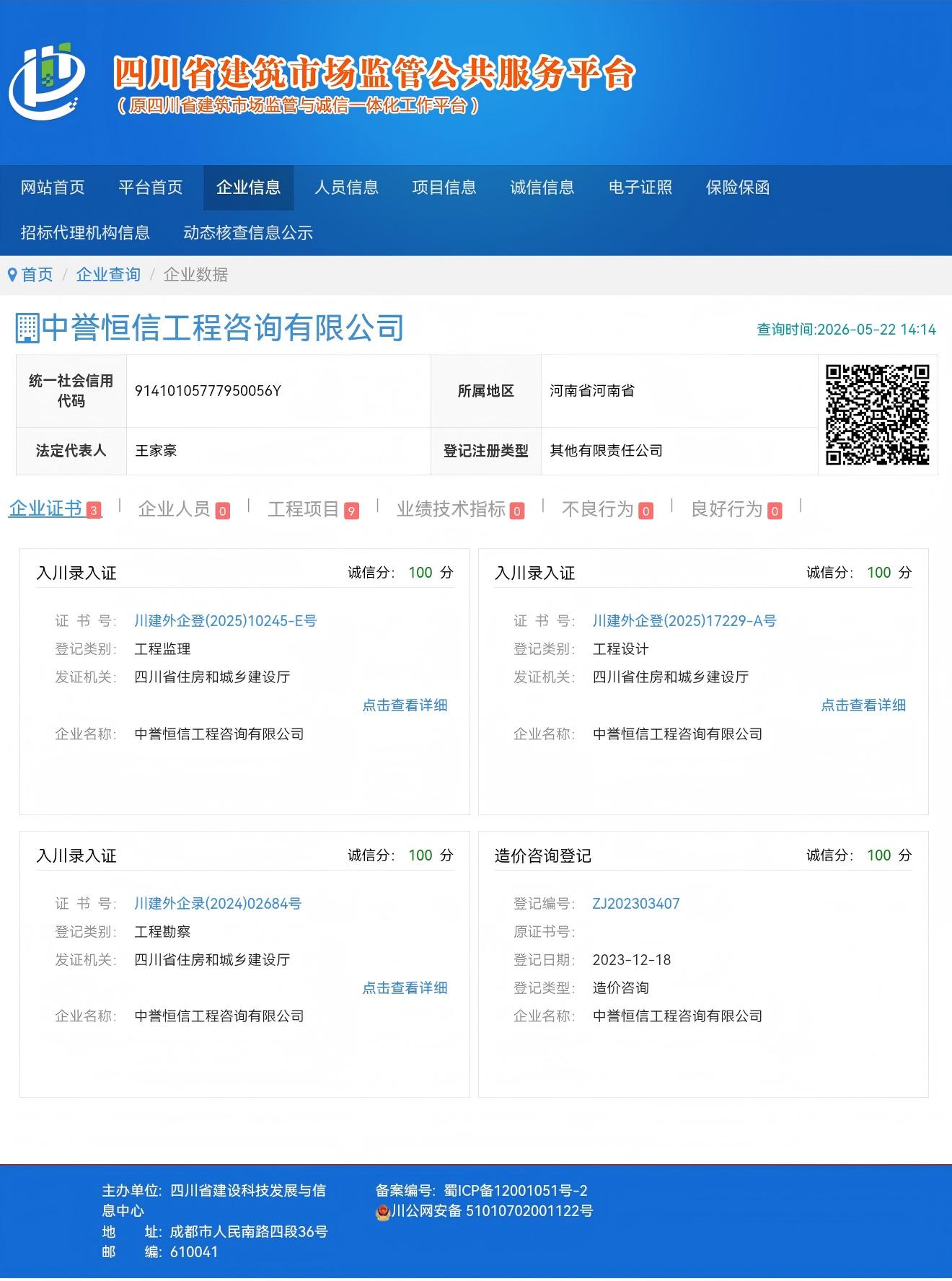Click 点击查看详细 for 工程设计 certificate

pyautogui.click(x=863, y=705)
